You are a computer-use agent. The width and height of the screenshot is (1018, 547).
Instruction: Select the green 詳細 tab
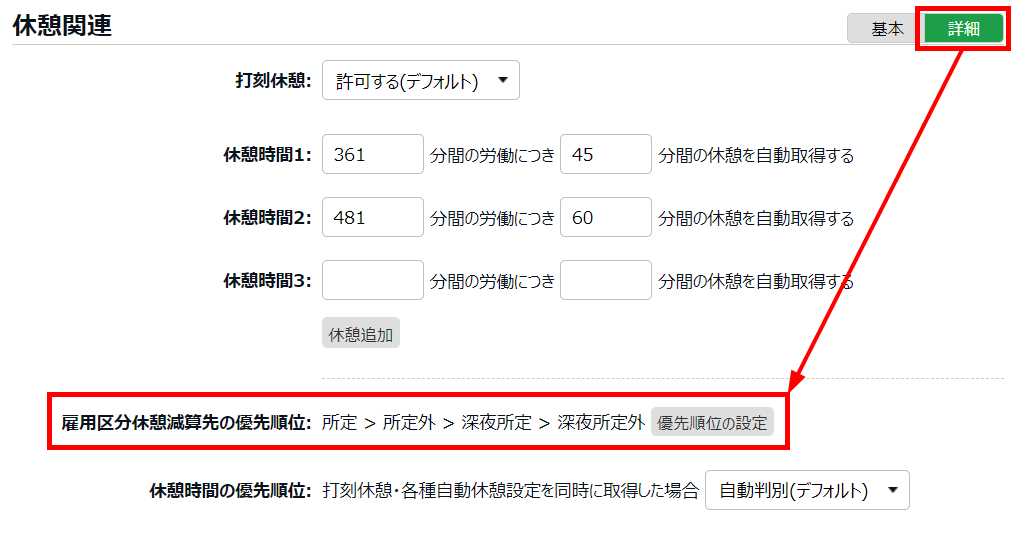pos(963,29)
